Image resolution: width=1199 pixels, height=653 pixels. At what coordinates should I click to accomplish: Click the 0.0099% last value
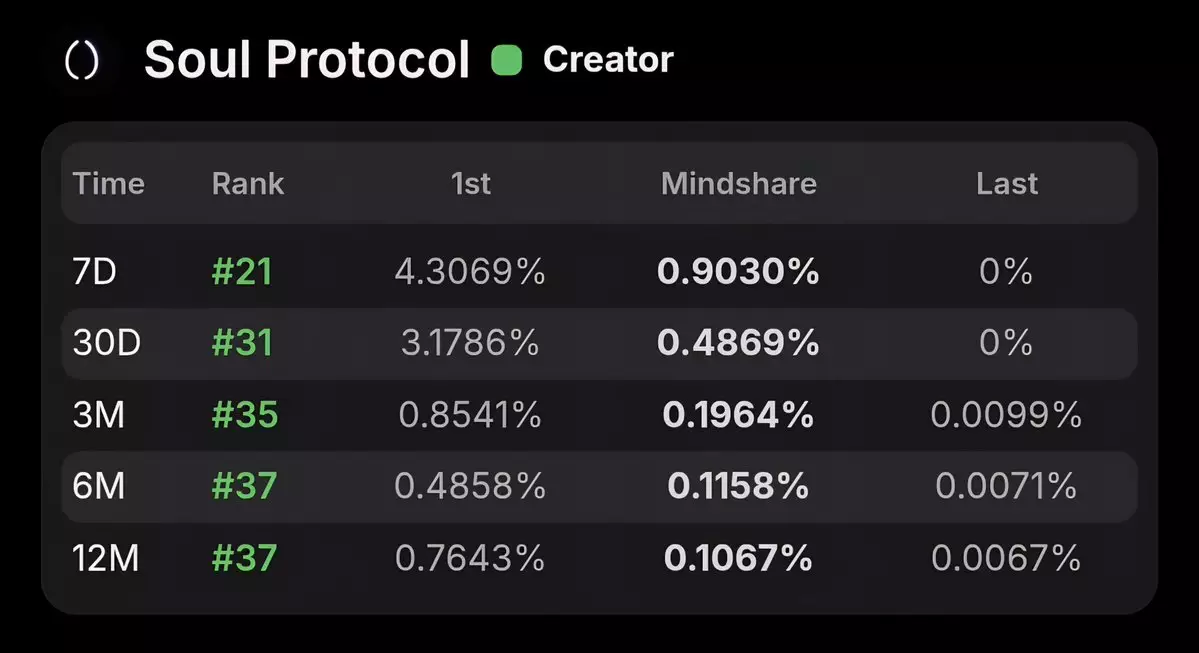coord(1006,415)
